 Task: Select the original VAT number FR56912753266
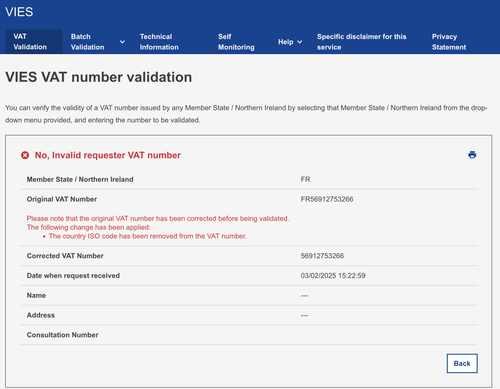click(327, 199)
